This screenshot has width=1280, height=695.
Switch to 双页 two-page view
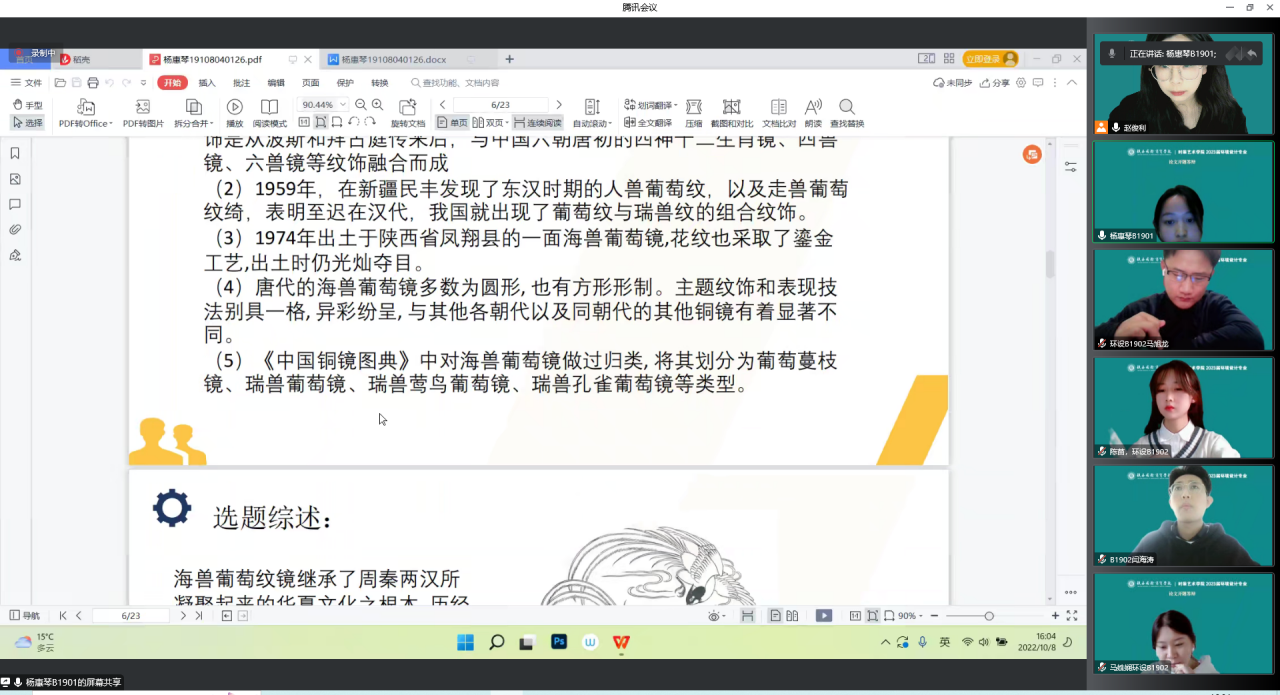492,123
